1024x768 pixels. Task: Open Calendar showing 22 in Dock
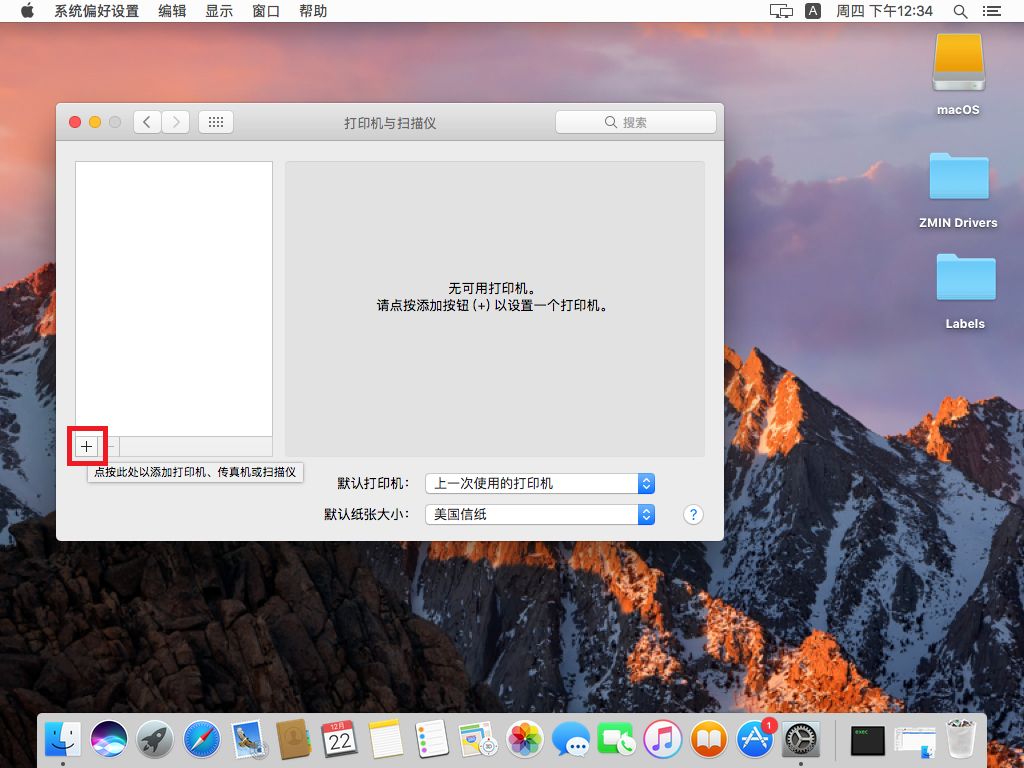(x=340, y=739)
